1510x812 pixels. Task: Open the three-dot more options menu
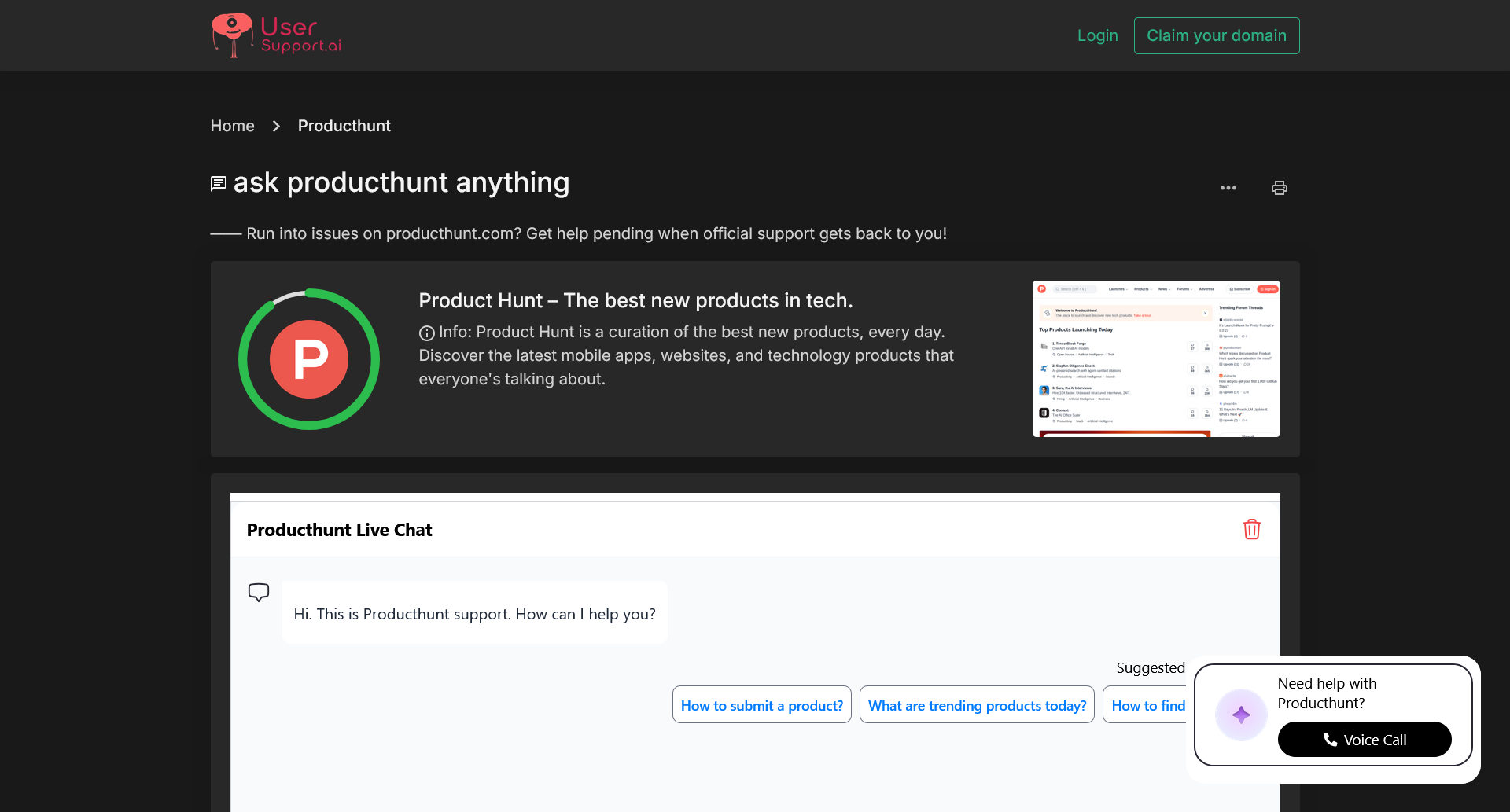(x=1228, y=188)
